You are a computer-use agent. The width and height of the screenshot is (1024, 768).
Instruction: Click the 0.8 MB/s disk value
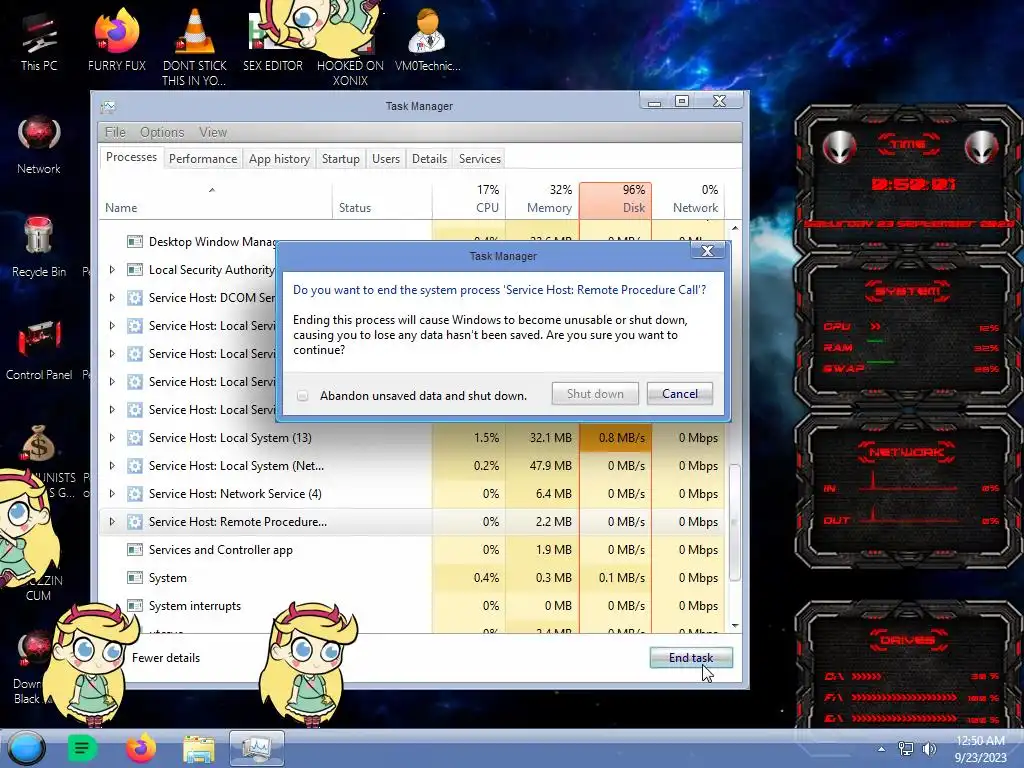coord(622,438)
